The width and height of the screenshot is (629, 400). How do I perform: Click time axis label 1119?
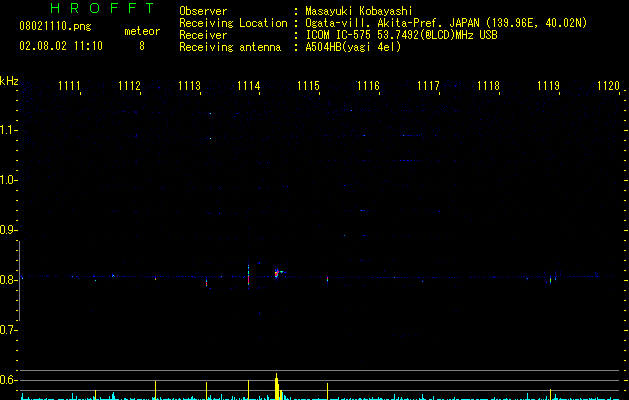coord(548,86)
